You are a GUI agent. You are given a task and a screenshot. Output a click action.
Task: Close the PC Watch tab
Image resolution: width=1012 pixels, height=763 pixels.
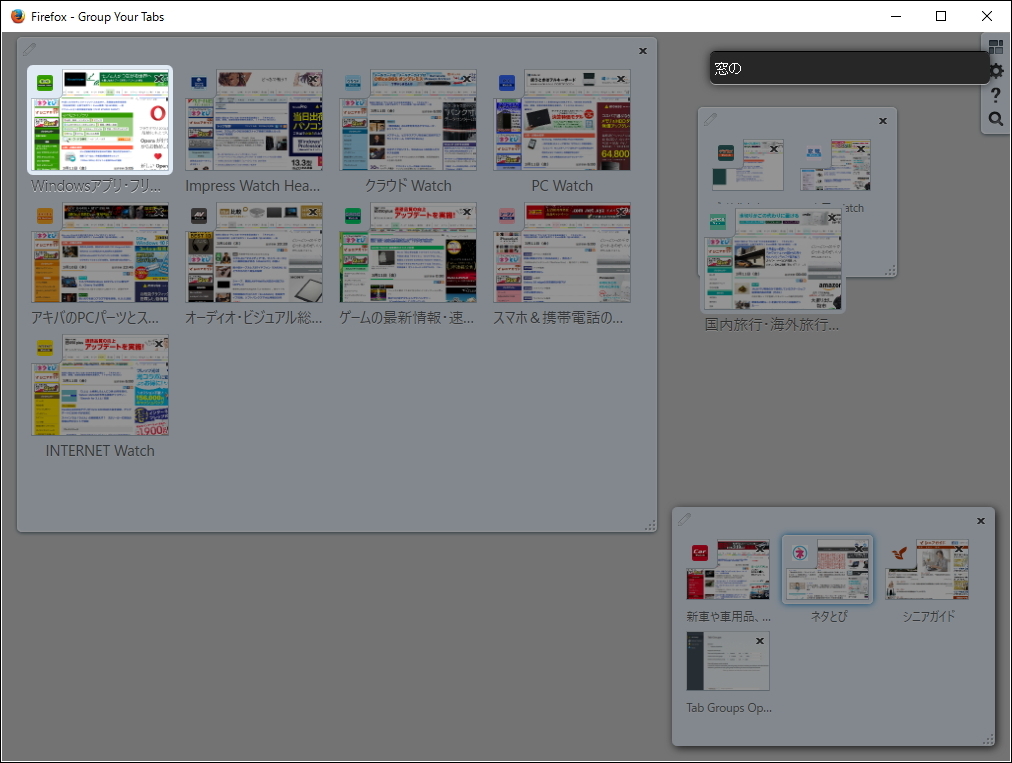point(621,79)
